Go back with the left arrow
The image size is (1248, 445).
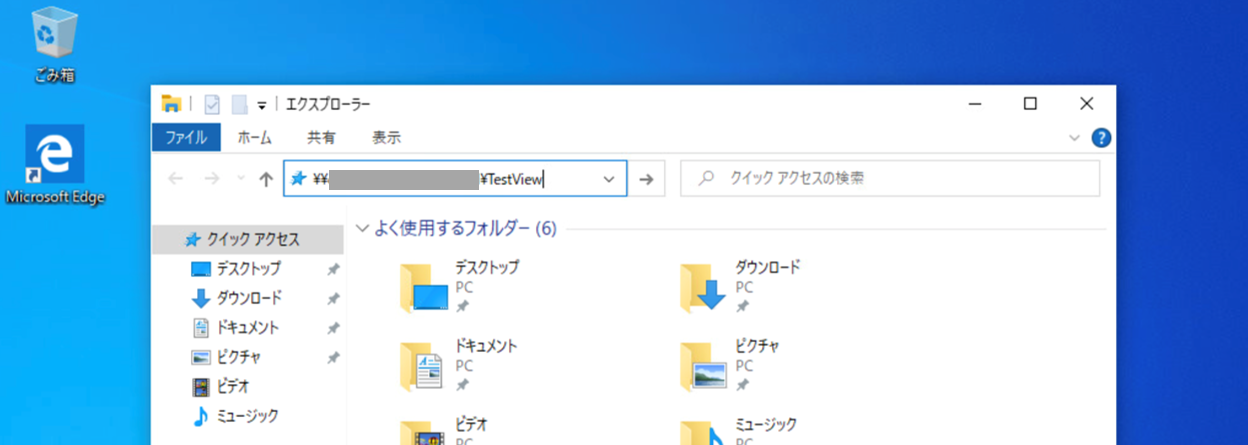pos(176,179)
